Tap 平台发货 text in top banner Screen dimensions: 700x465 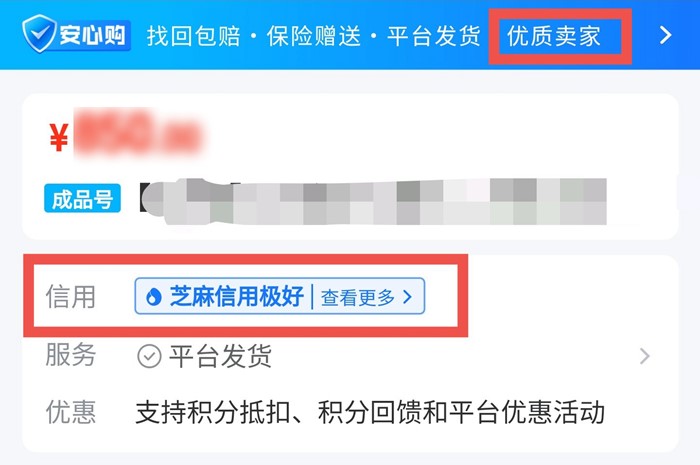433,36
